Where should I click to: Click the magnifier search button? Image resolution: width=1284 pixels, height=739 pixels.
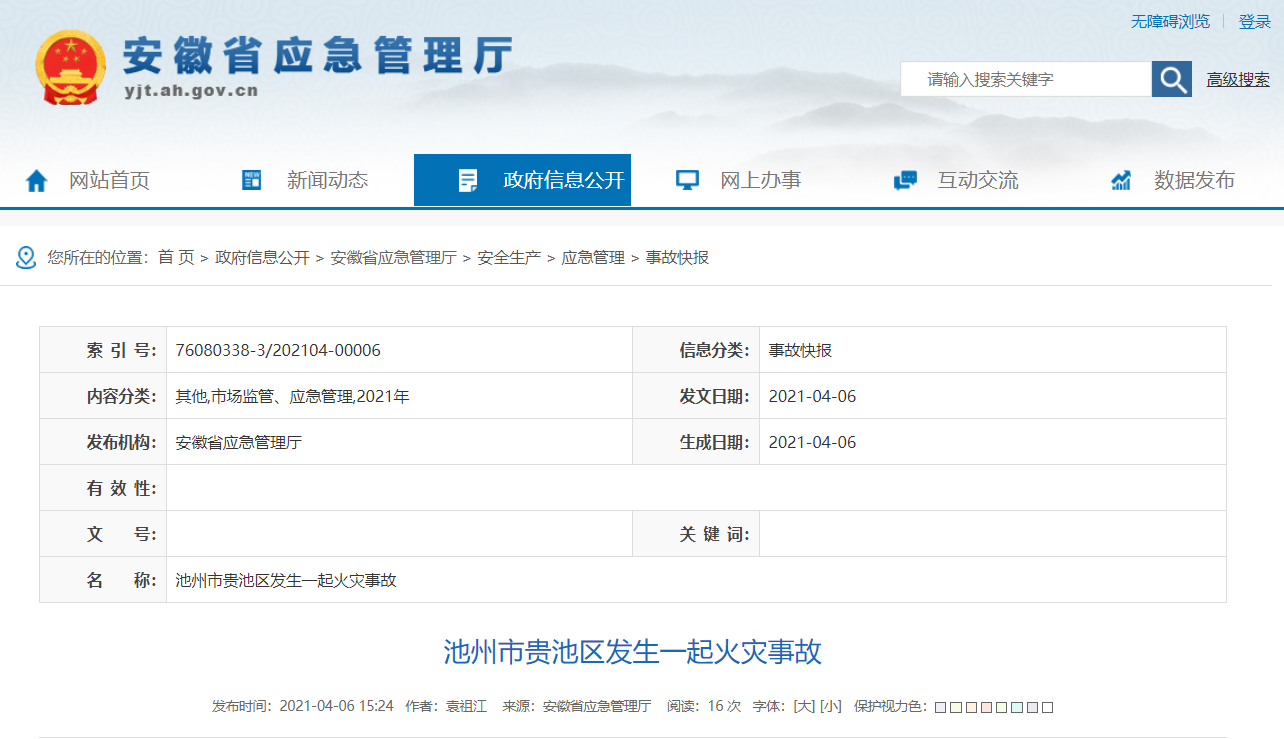[1171, 79]
